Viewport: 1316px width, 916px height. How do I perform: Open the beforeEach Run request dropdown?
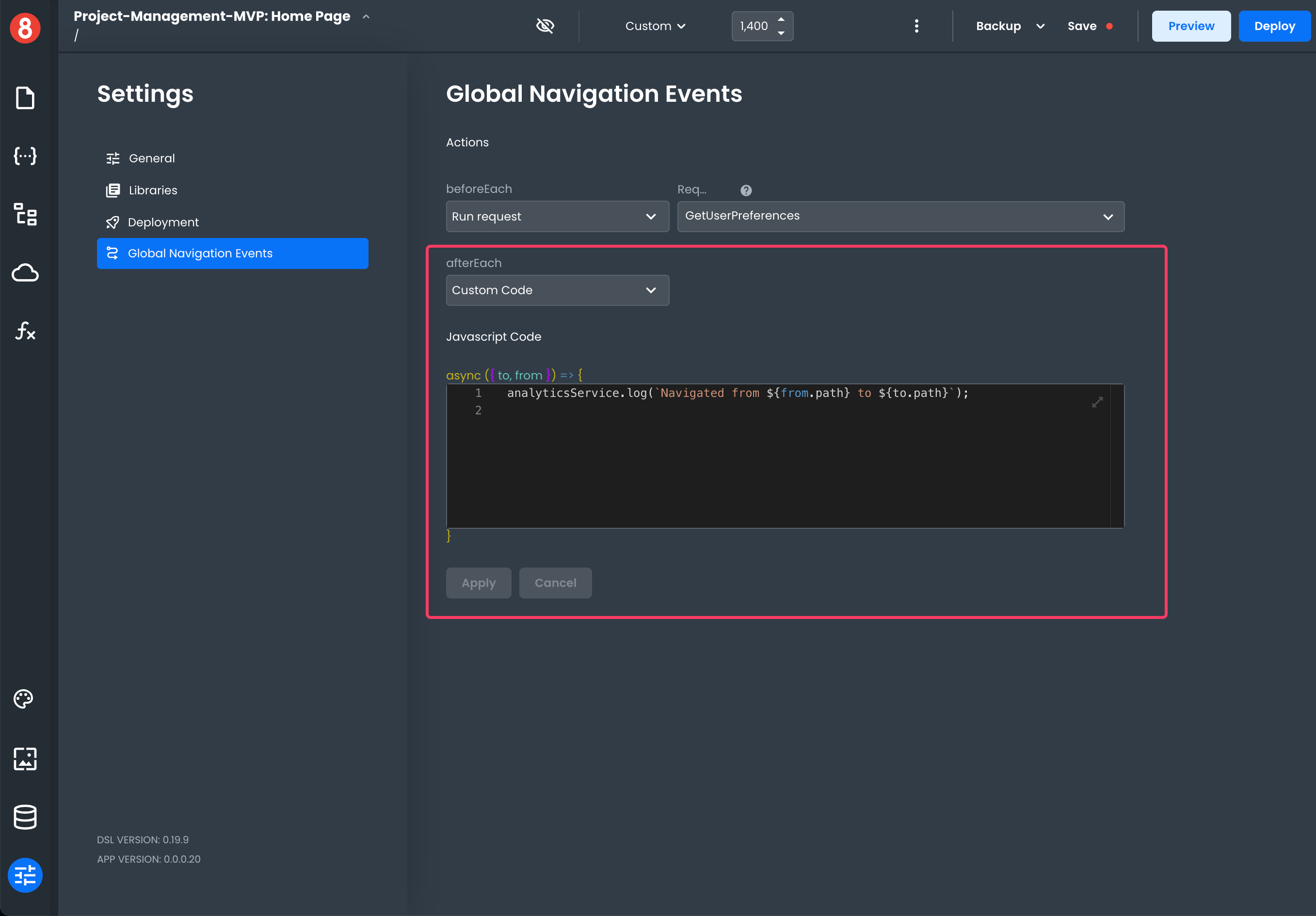[557, 217]
